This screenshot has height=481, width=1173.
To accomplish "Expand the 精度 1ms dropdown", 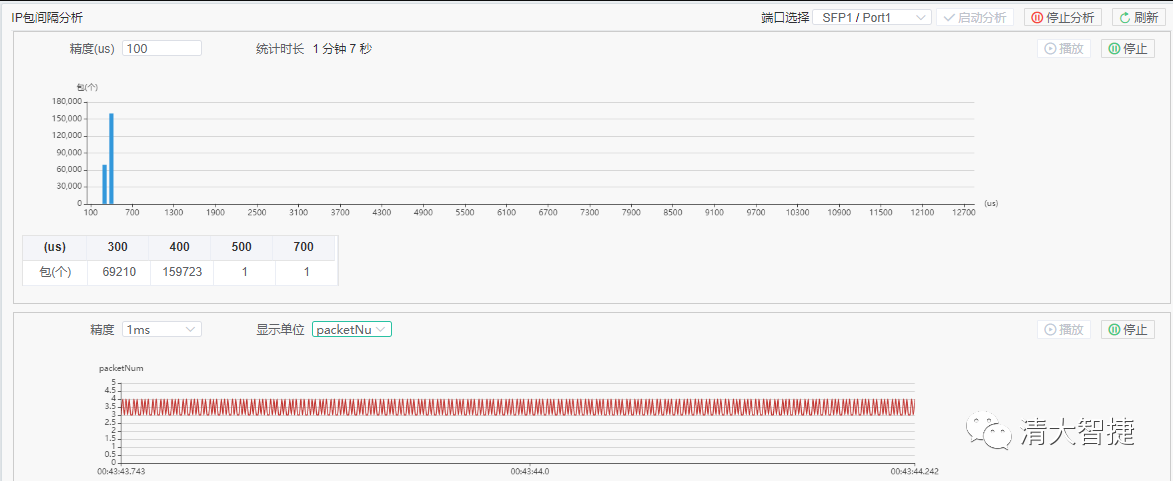I will pyautogui.click(x=161, y=329).
